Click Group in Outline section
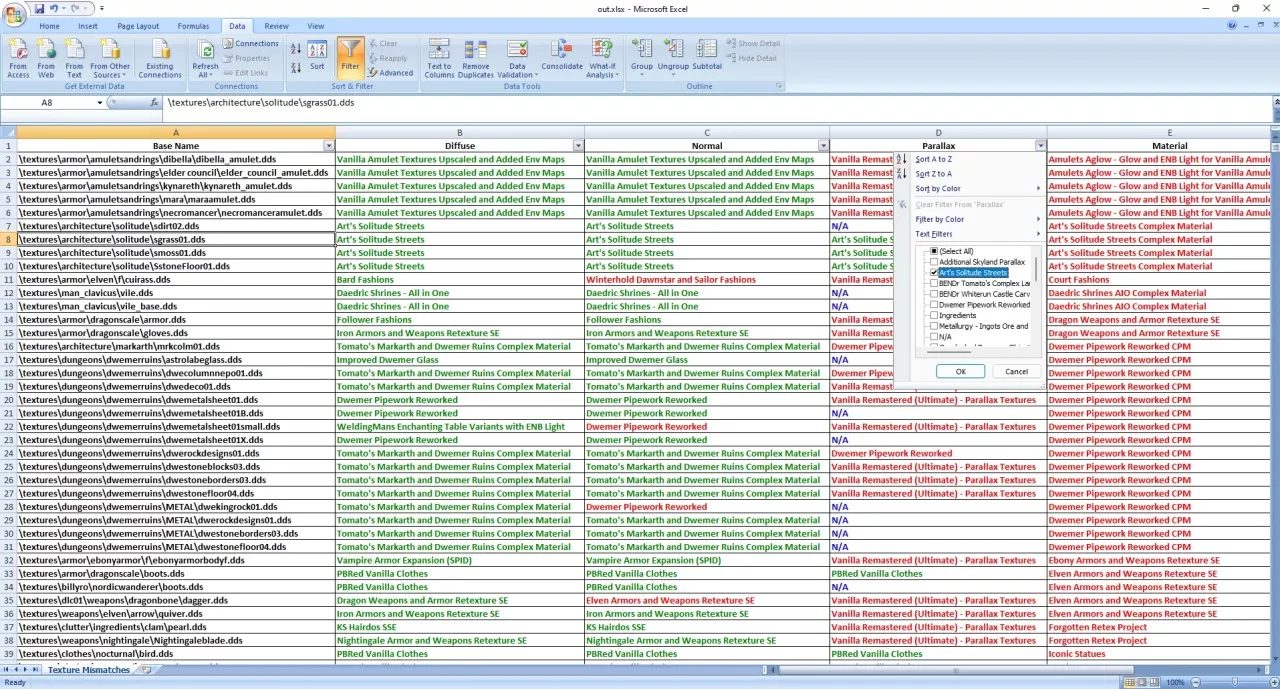Image resolution: width=1280 pixels, height=689 pixels. [x=642, y=59]
